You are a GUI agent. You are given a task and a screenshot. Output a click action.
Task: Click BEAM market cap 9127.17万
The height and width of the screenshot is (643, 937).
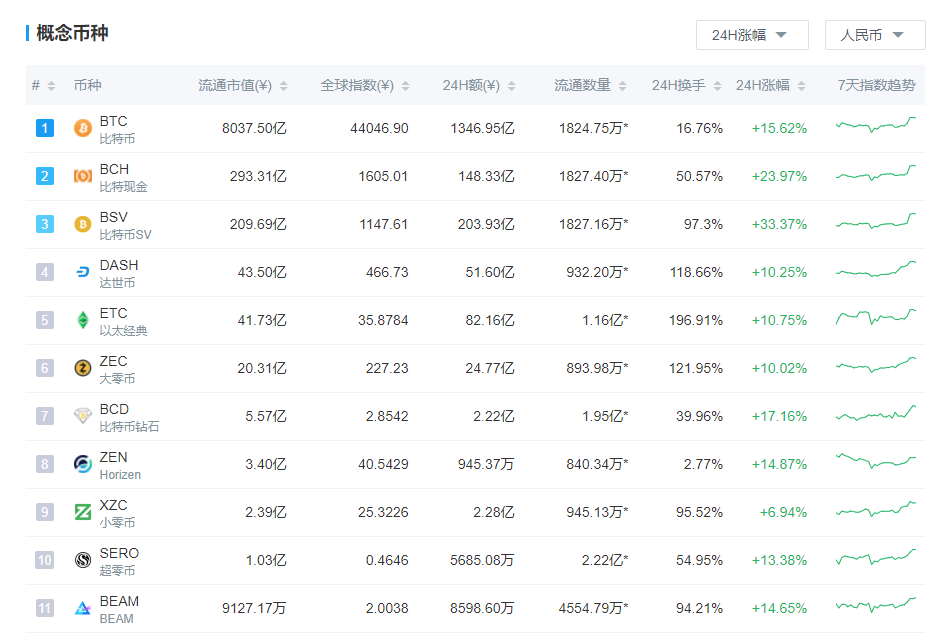point(254,608)
